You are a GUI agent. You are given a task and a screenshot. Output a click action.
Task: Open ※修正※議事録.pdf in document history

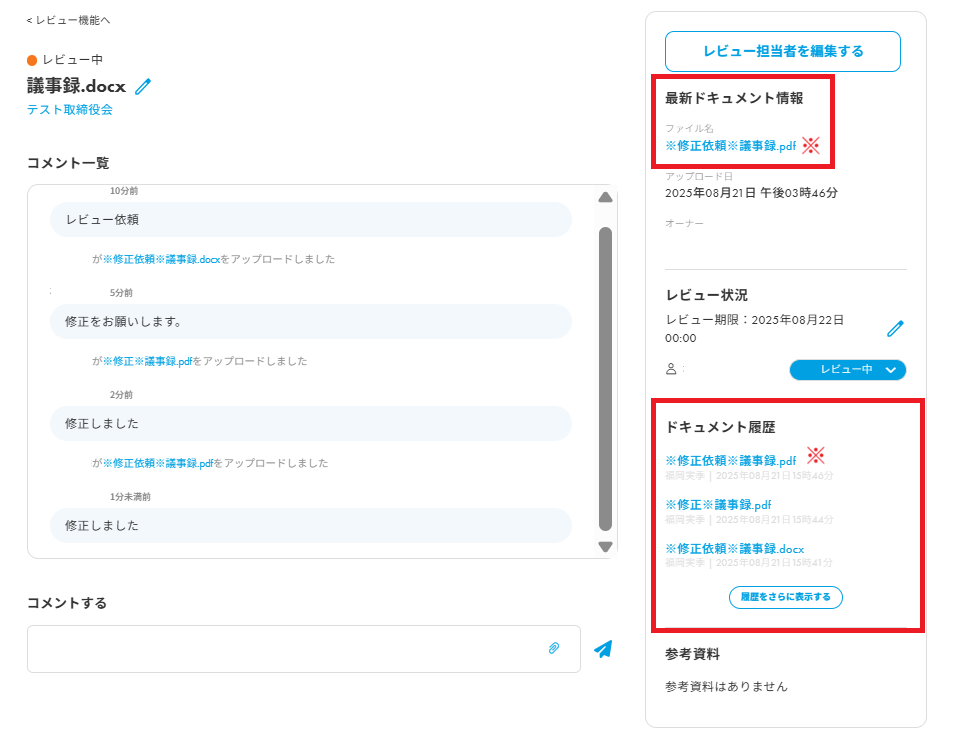click(718, 505)
